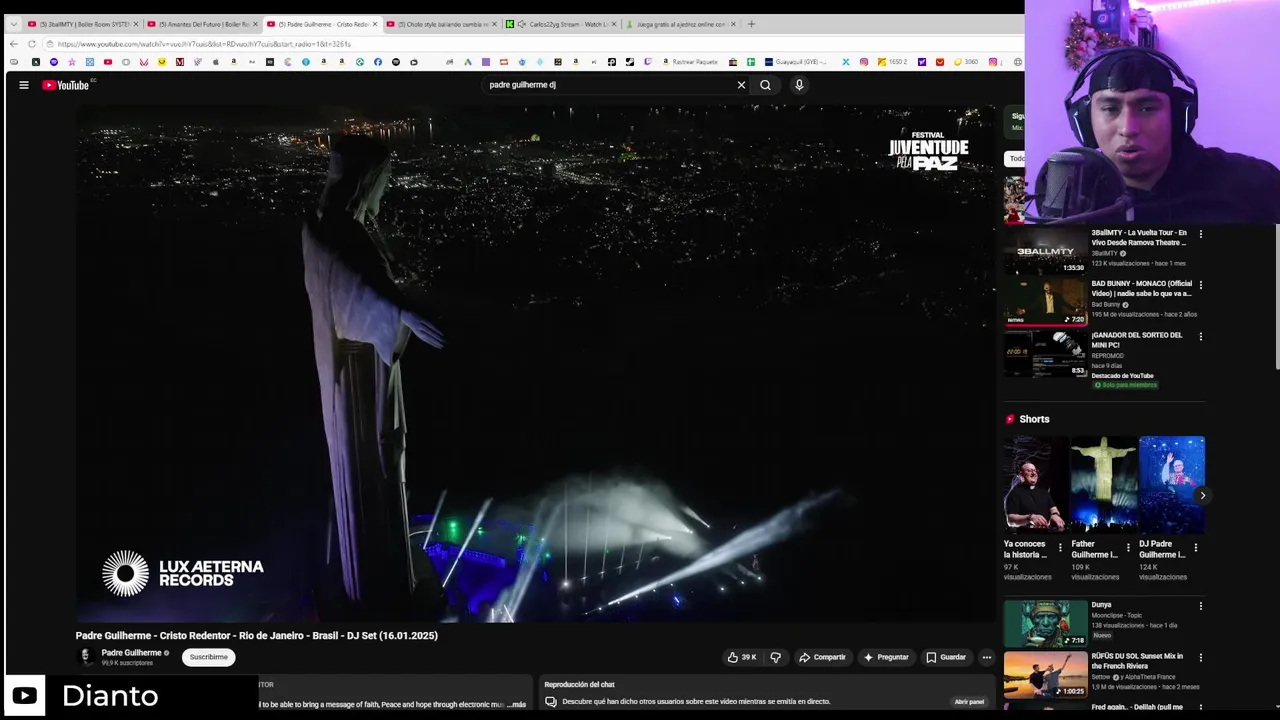Screen dimensions: 1280x720
Task: Click the Guayaquil (GYE) bookmark
Action: click(796, 62)
